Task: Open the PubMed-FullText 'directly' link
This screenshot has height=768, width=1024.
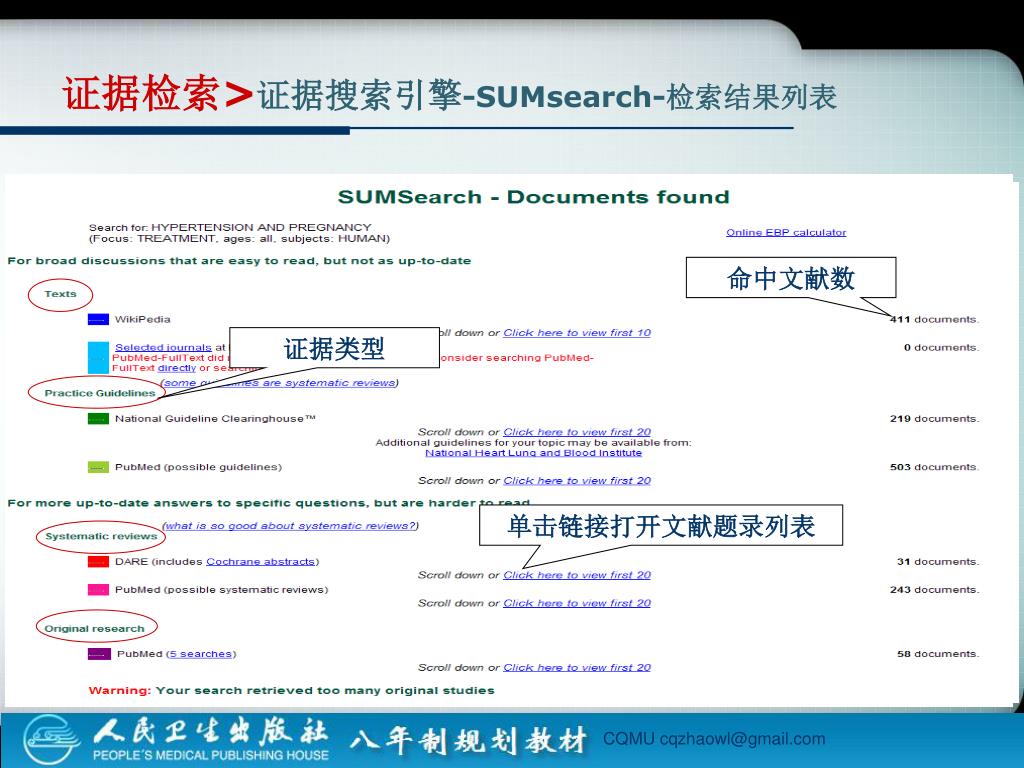Action: click(176, 368)
